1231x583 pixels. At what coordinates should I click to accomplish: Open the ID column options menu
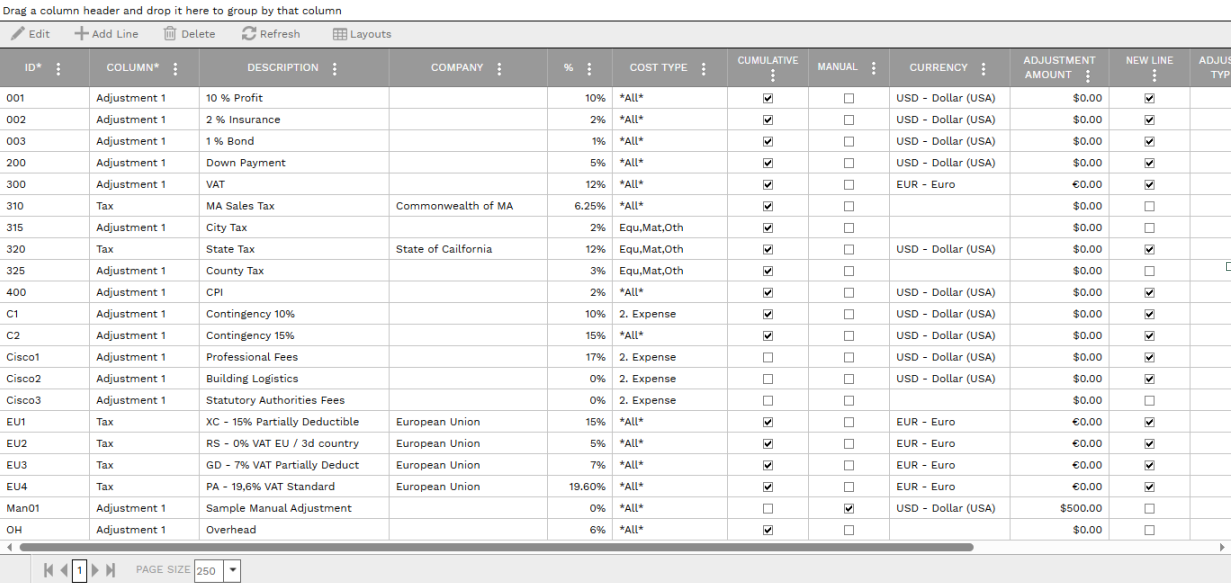pyautogui.click(x=58, y=69)
